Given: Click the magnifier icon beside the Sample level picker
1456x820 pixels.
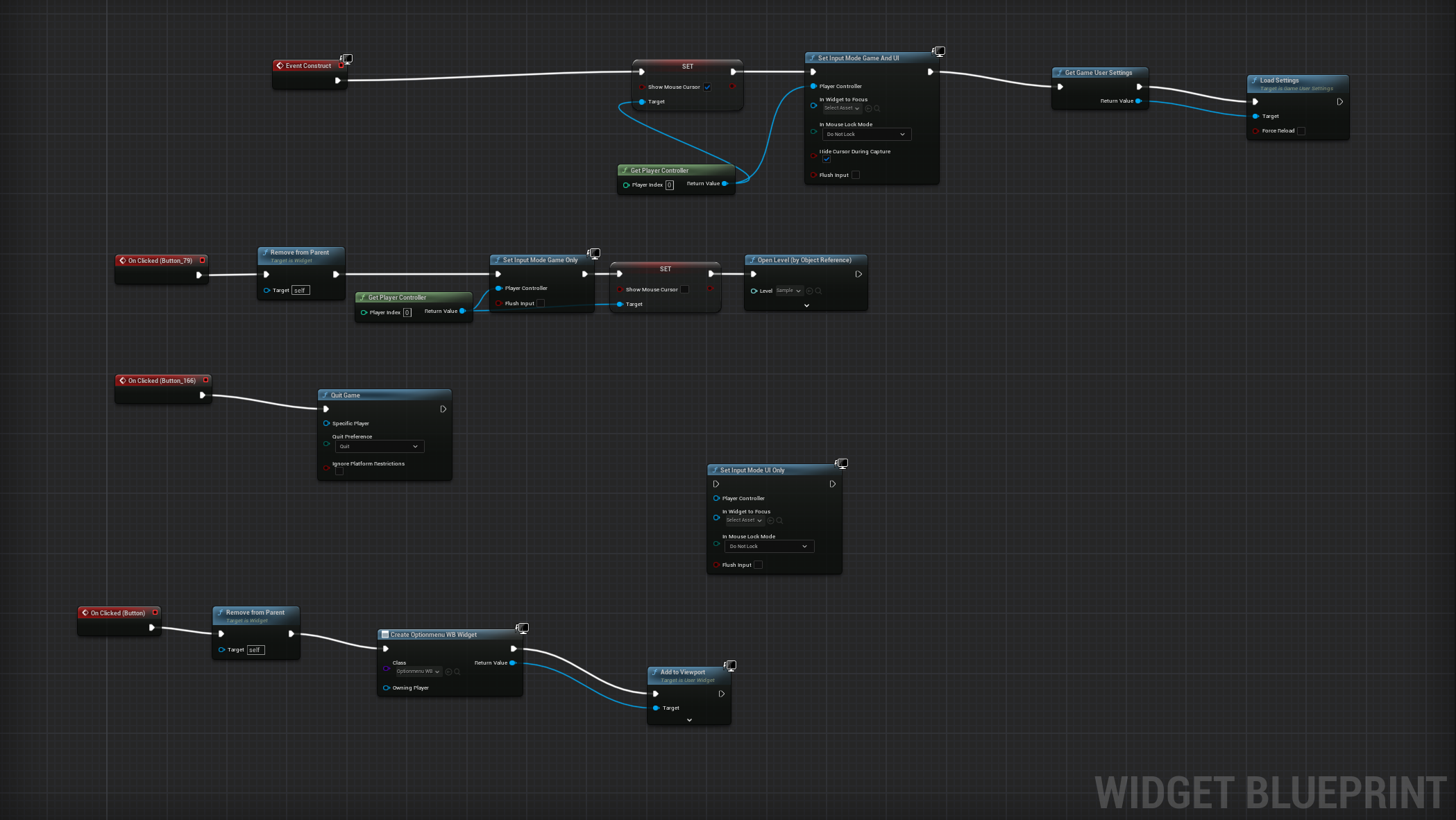Looking at the screenshot, I should tap(818, 291).
